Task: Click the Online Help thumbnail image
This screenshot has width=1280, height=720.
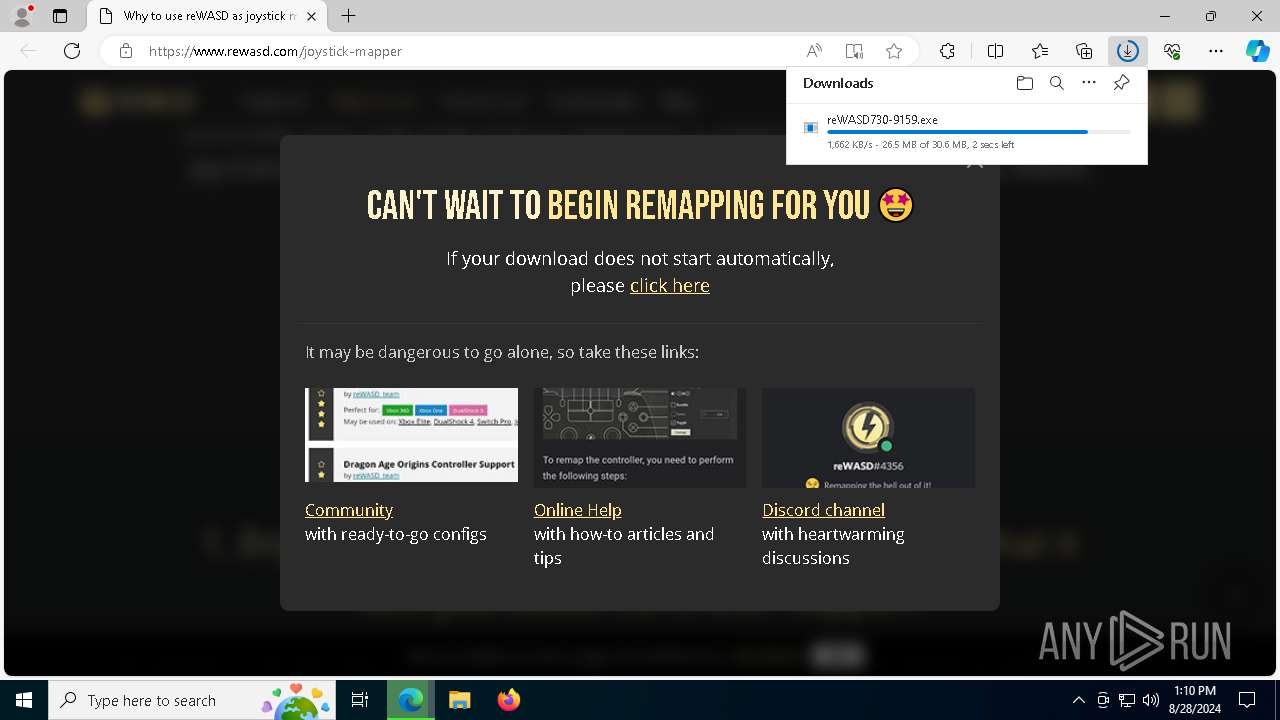Action: click(x=640, y=438)
